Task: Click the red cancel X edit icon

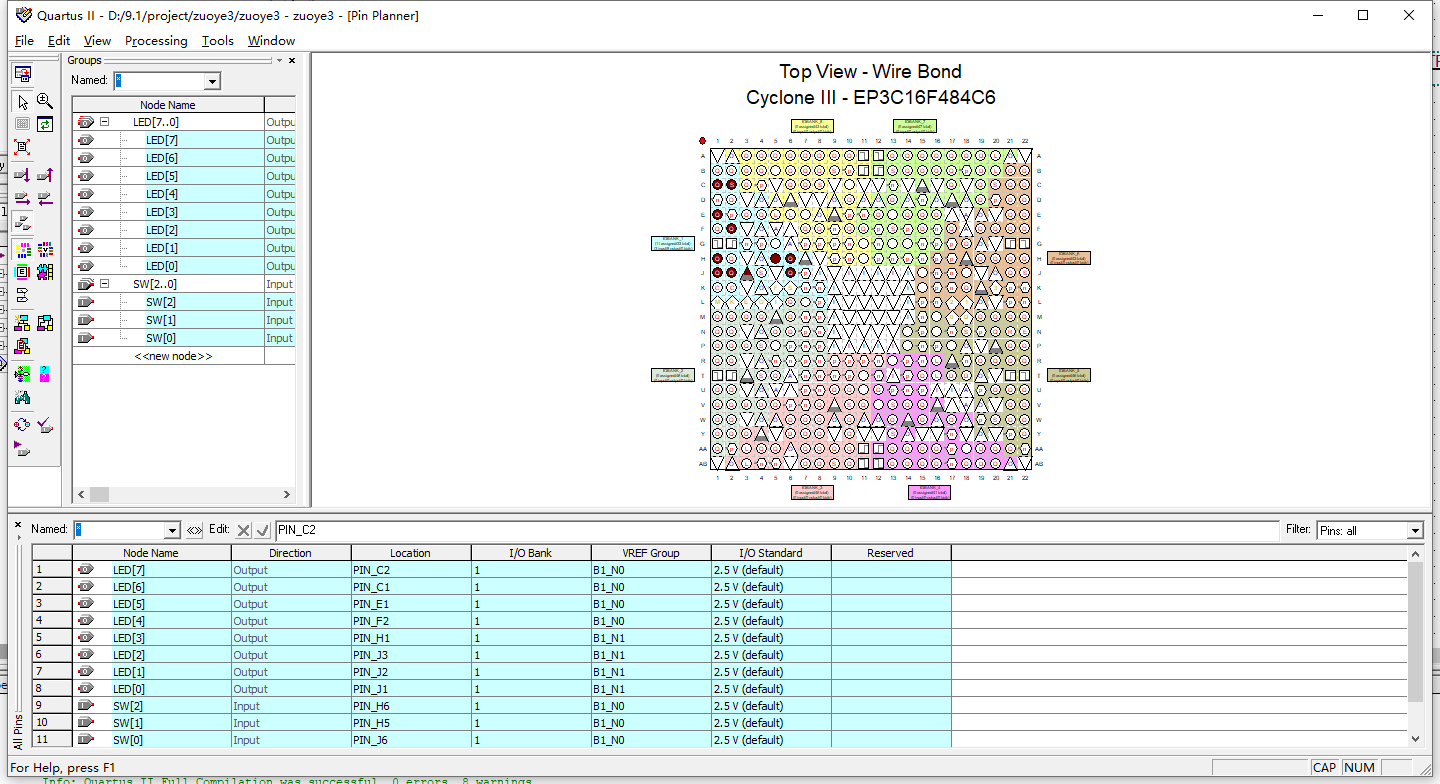Action: click(x=243, y=530)
